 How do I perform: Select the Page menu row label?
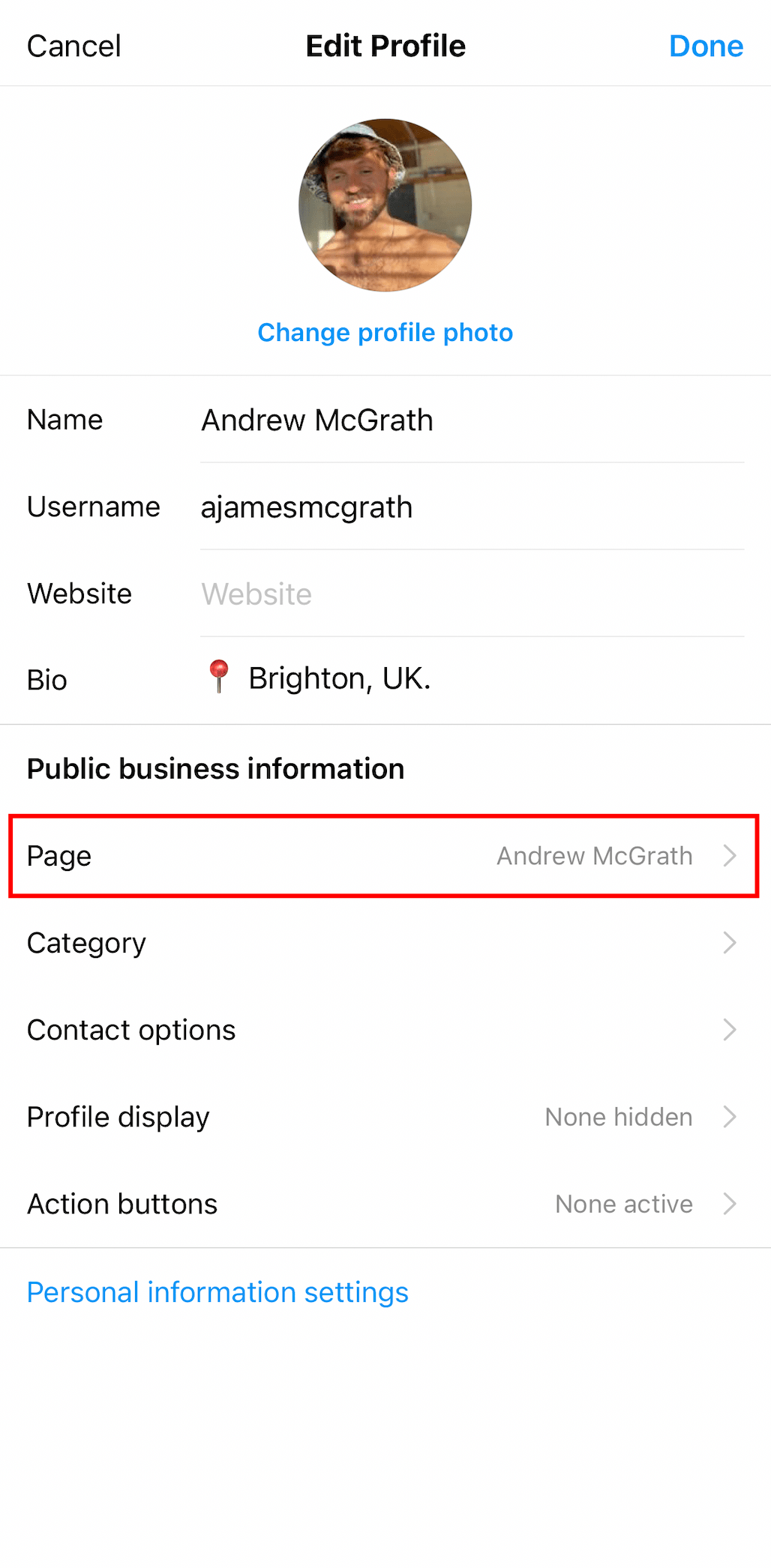59,856
